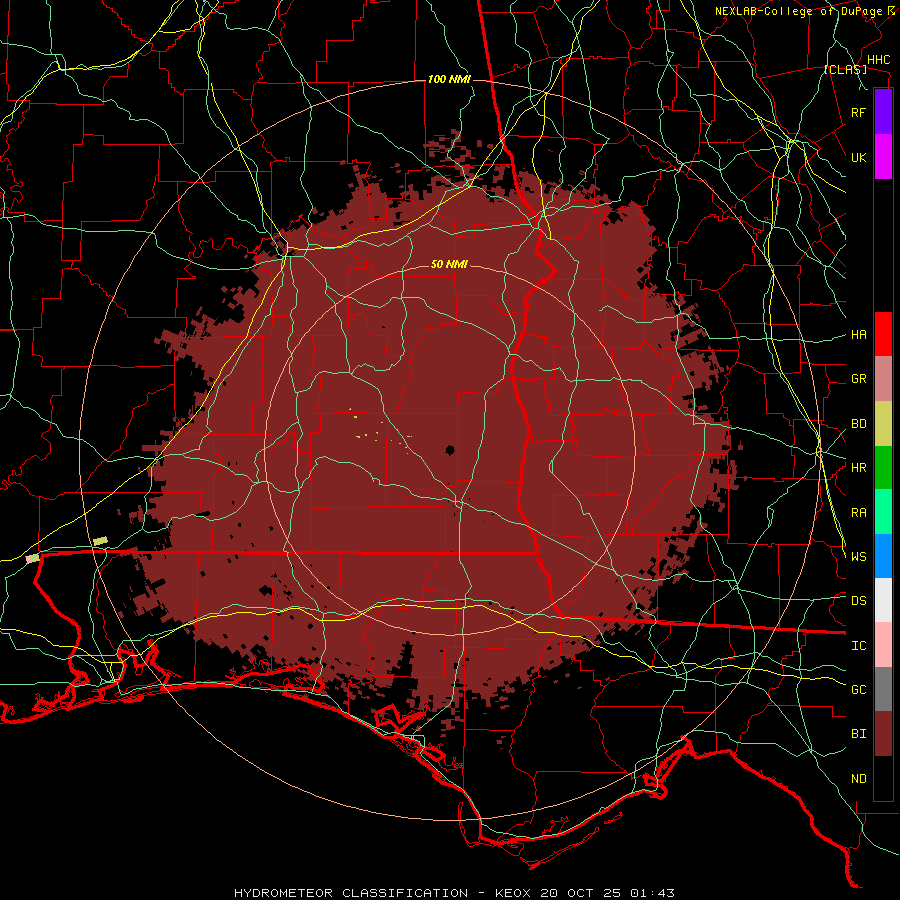Click the RF purple legend swatch
The height and width of the screenshot is (900, 900).
(883, 112)
